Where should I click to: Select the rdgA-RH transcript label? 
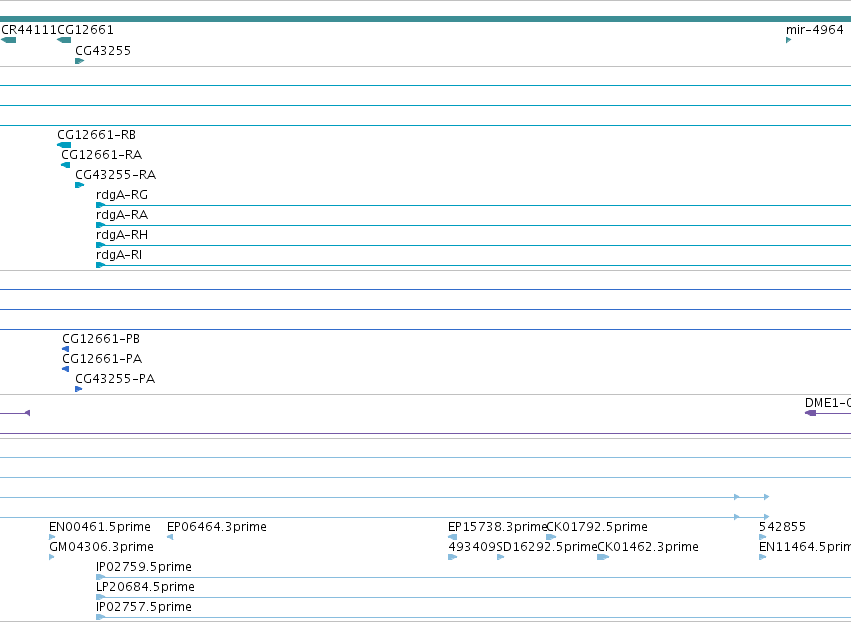(122, 235)
